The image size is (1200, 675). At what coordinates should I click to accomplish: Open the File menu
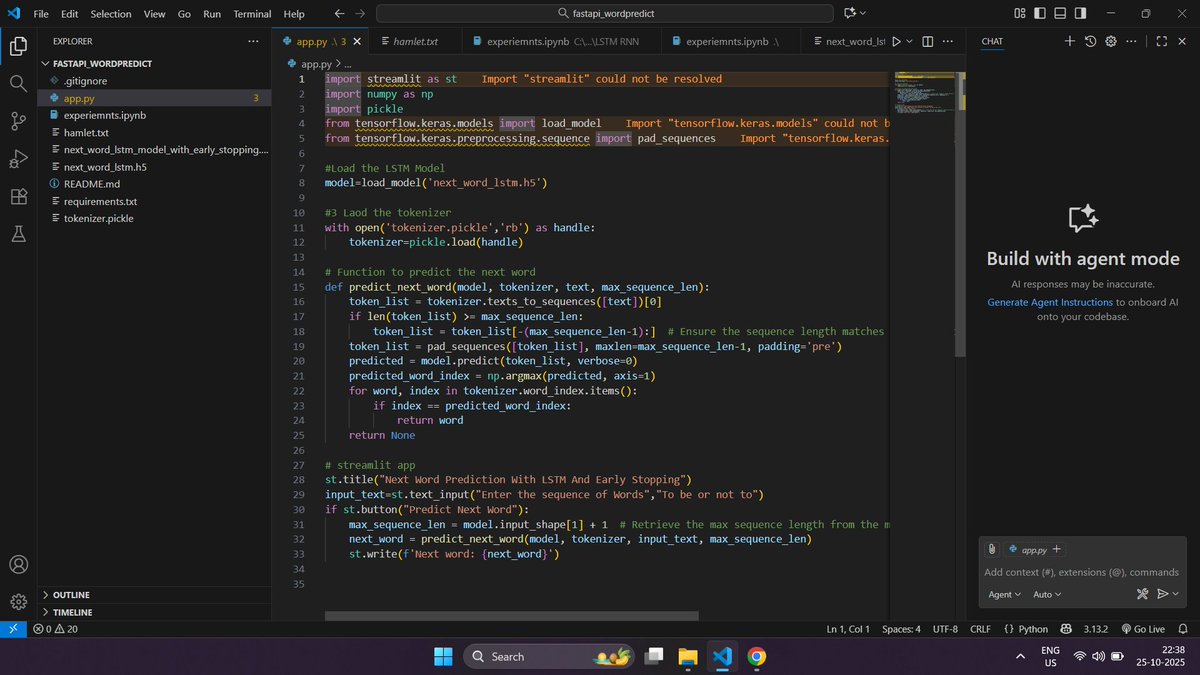coord(41,14)
